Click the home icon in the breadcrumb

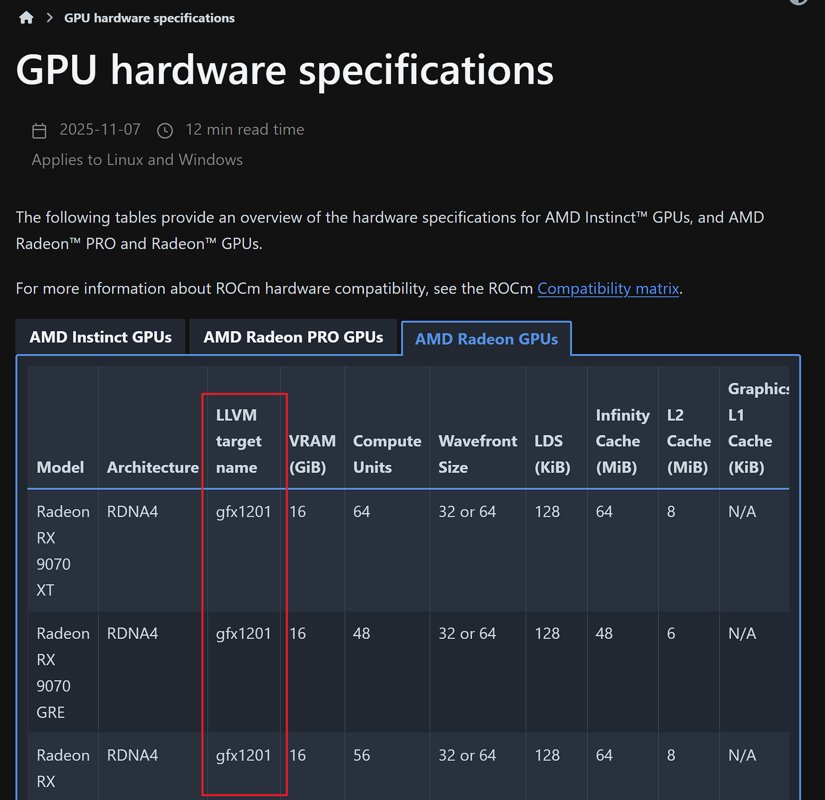coord(26,18)
